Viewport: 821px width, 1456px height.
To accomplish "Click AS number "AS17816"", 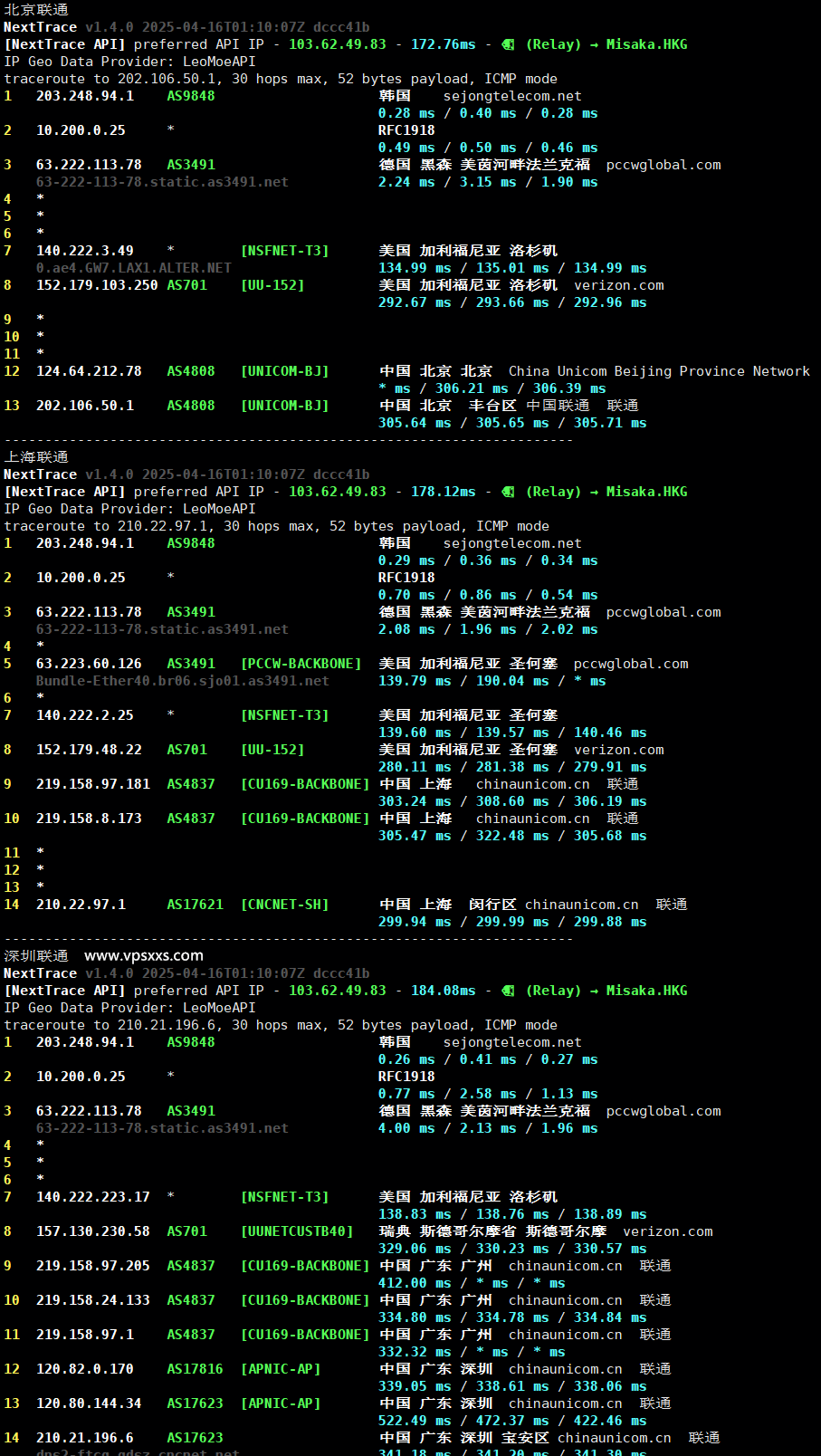I will [195, 1369].
